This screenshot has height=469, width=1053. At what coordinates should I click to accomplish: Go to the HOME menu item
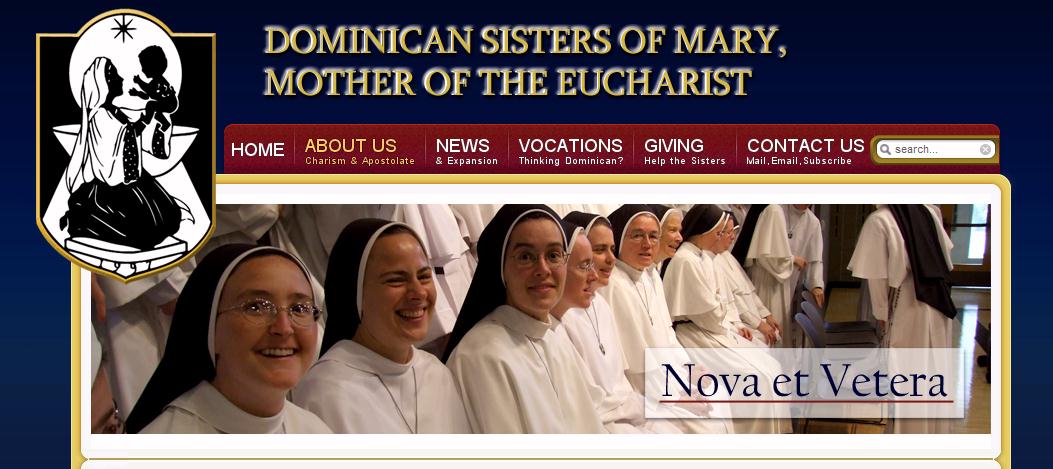point(258,150)
